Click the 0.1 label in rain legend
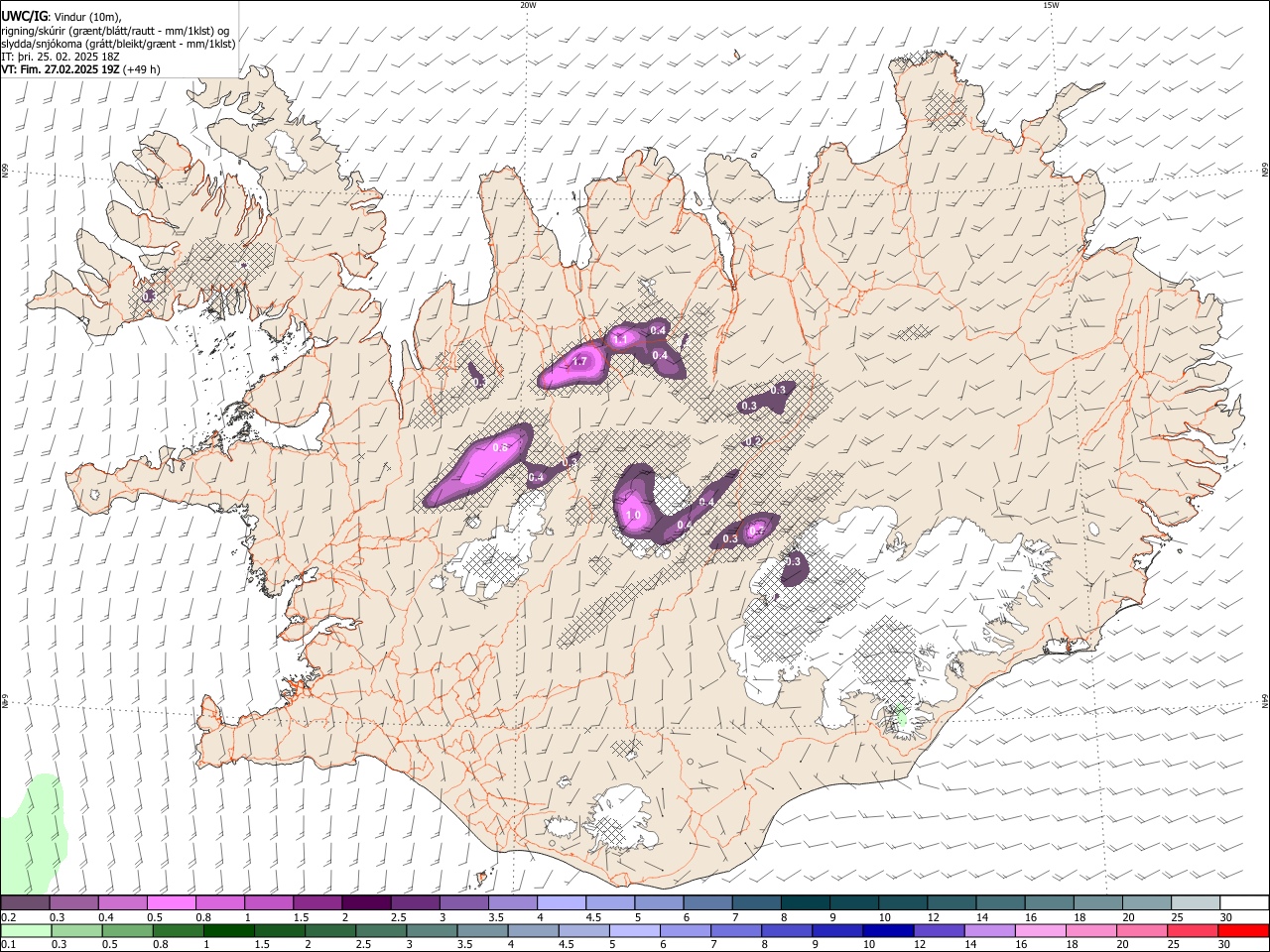 tap(8, 945)
